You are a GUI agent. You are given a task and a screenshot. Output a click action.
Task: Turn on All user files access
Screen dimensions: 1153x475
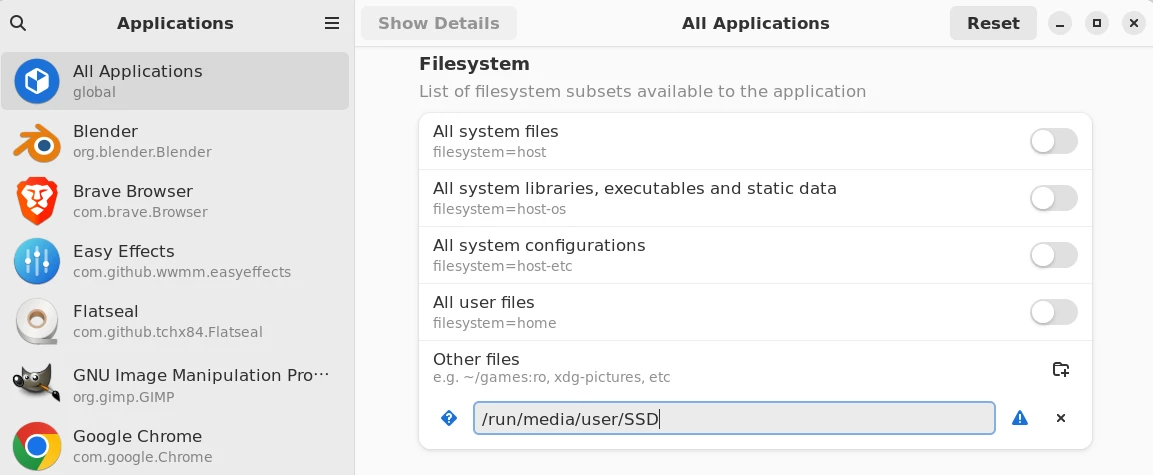[x=1053, y=312]
